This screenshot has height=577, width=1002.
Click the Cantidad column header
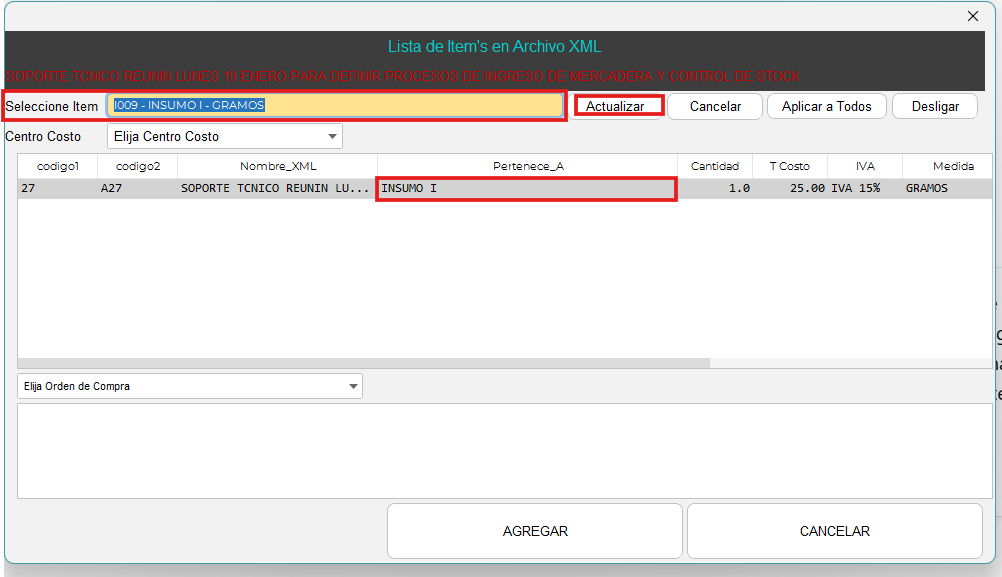point(714,166)
